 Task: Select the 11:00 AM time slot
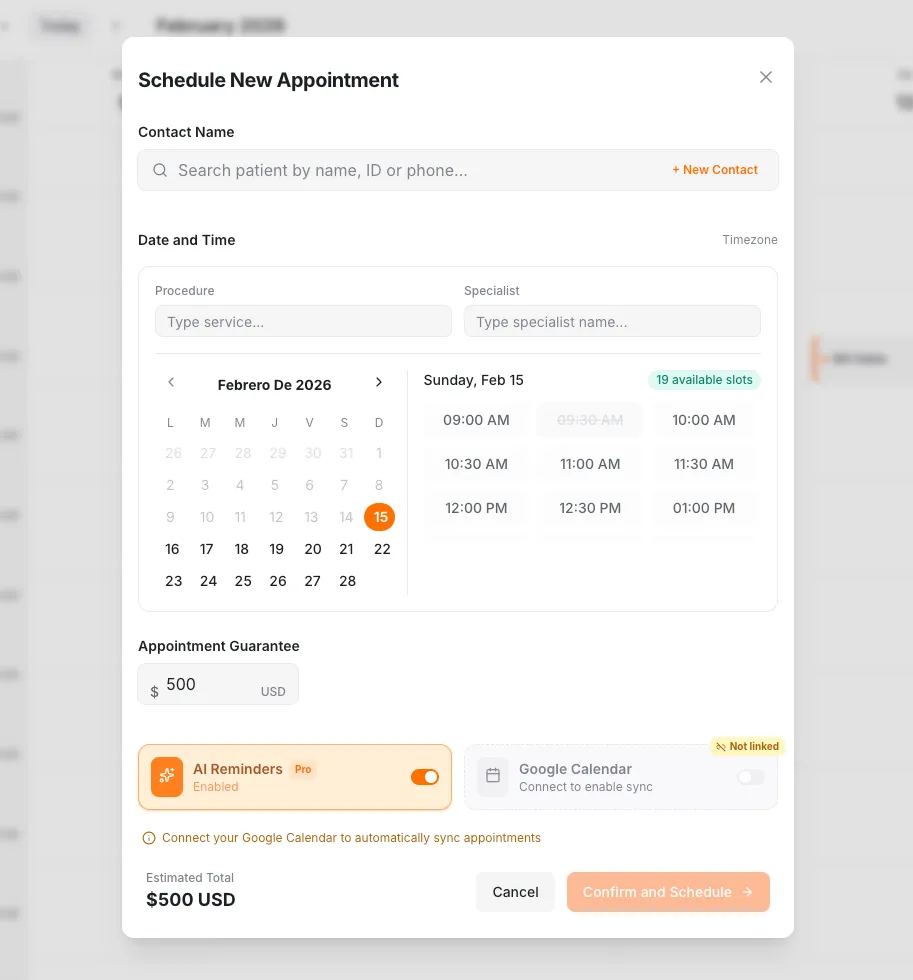[590, 464]
